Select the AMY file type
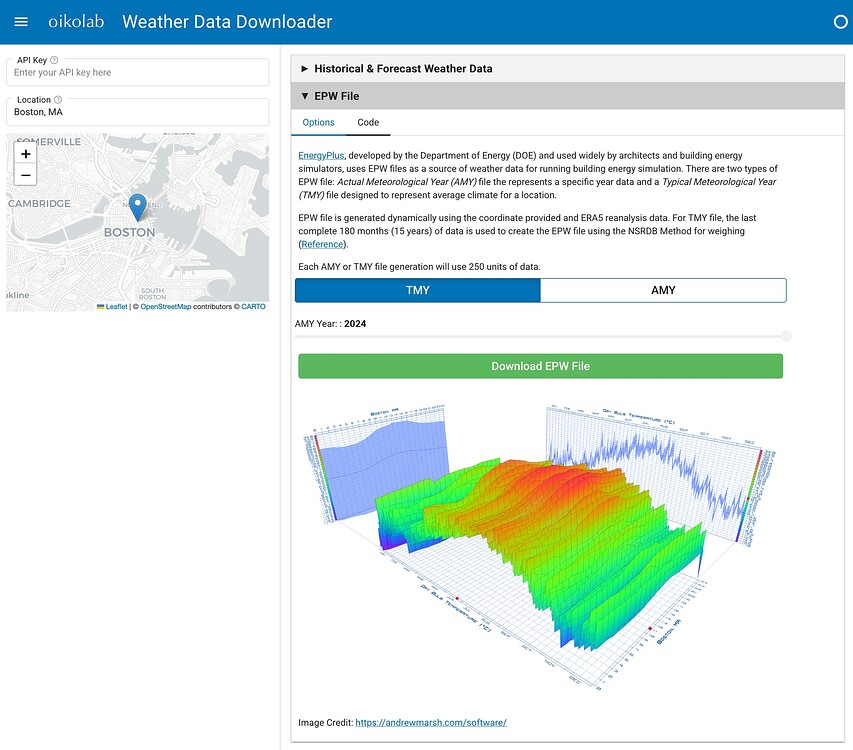The width and height of the screenshot is (853, 750). click(663, 290)
